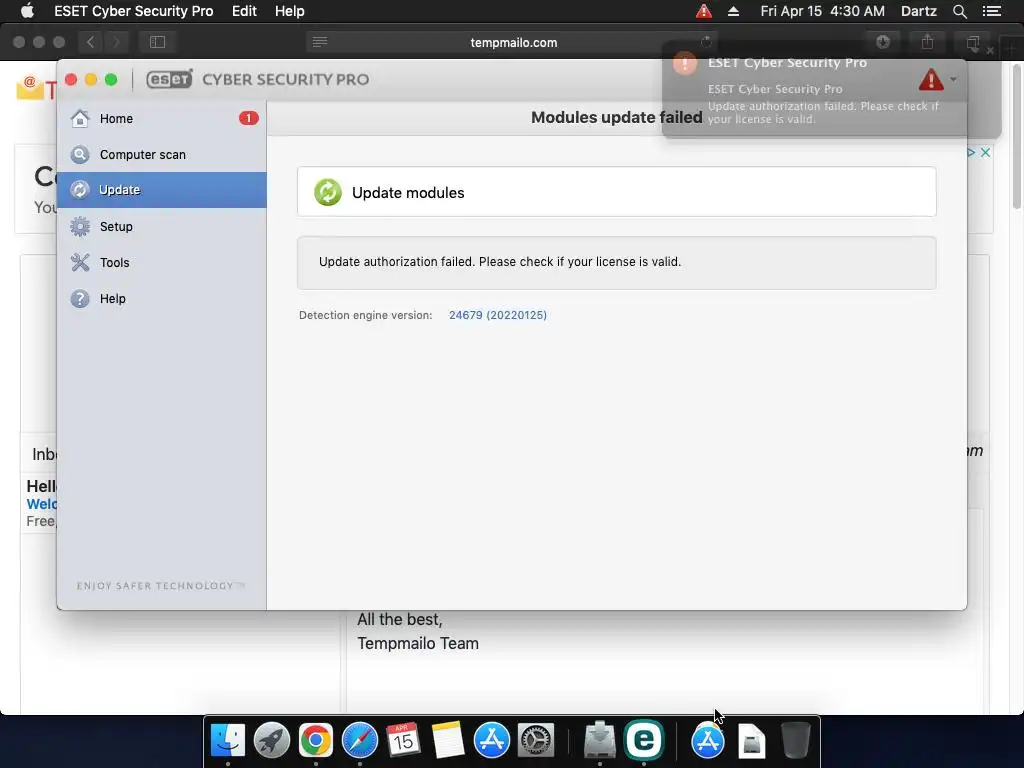Open the Setup section
The height and width of the screenshot is (768, 1024).
[161, 227]
